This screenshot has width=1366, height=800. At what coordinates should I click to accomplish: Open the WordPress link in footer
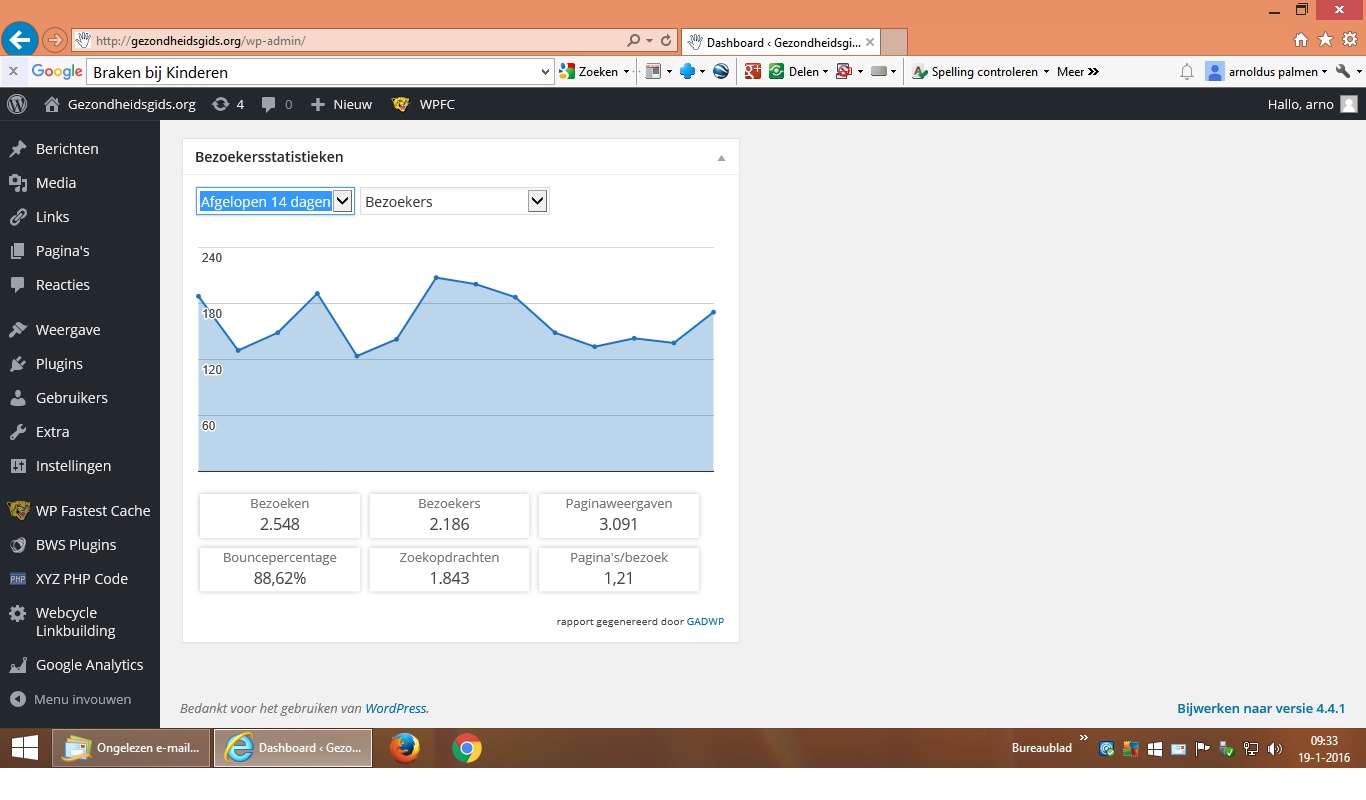pyautogui.click(x=395, y=708)
